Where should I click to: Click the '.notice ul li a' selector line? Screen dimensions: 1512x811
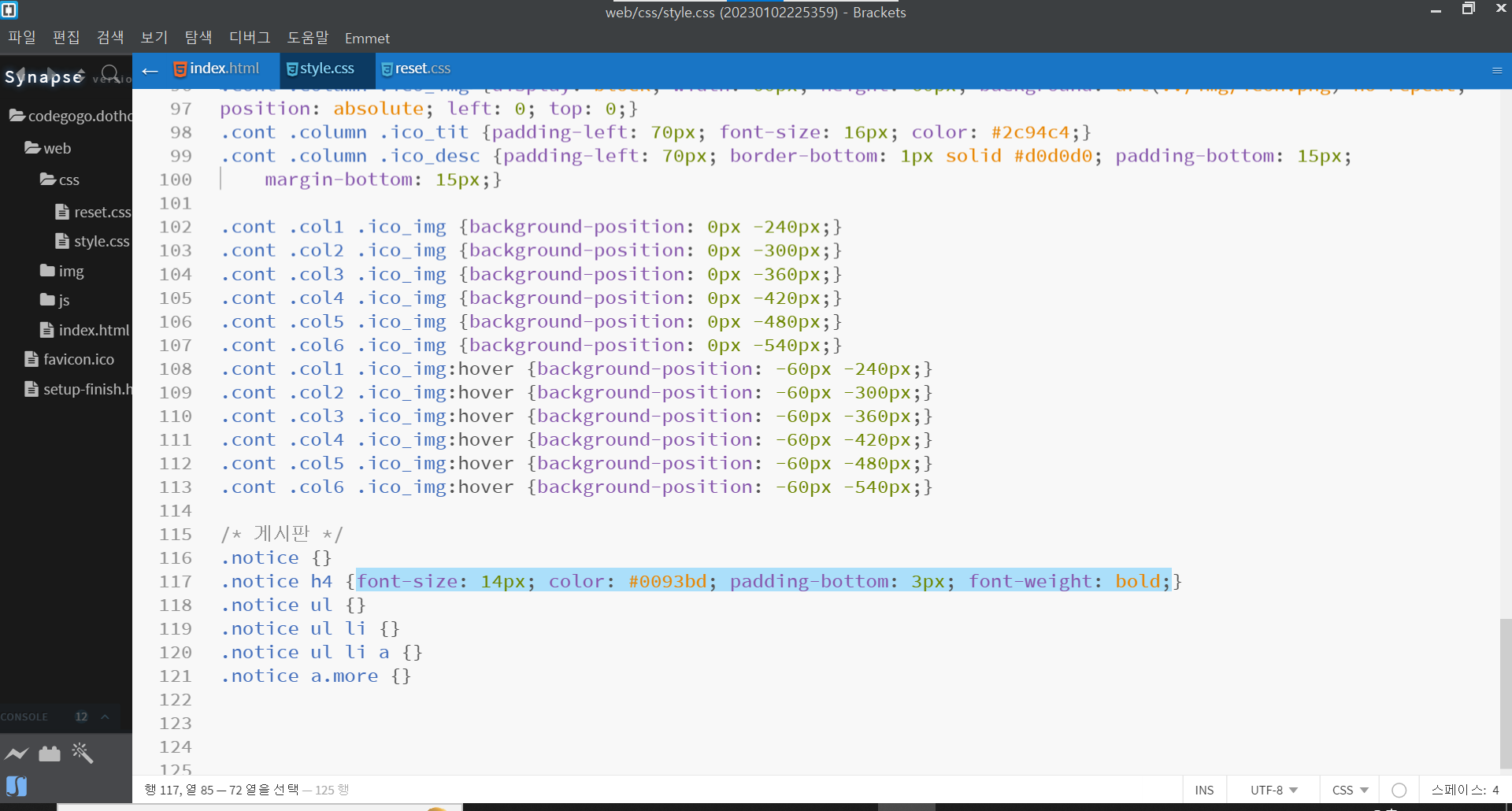pos(305,652)
